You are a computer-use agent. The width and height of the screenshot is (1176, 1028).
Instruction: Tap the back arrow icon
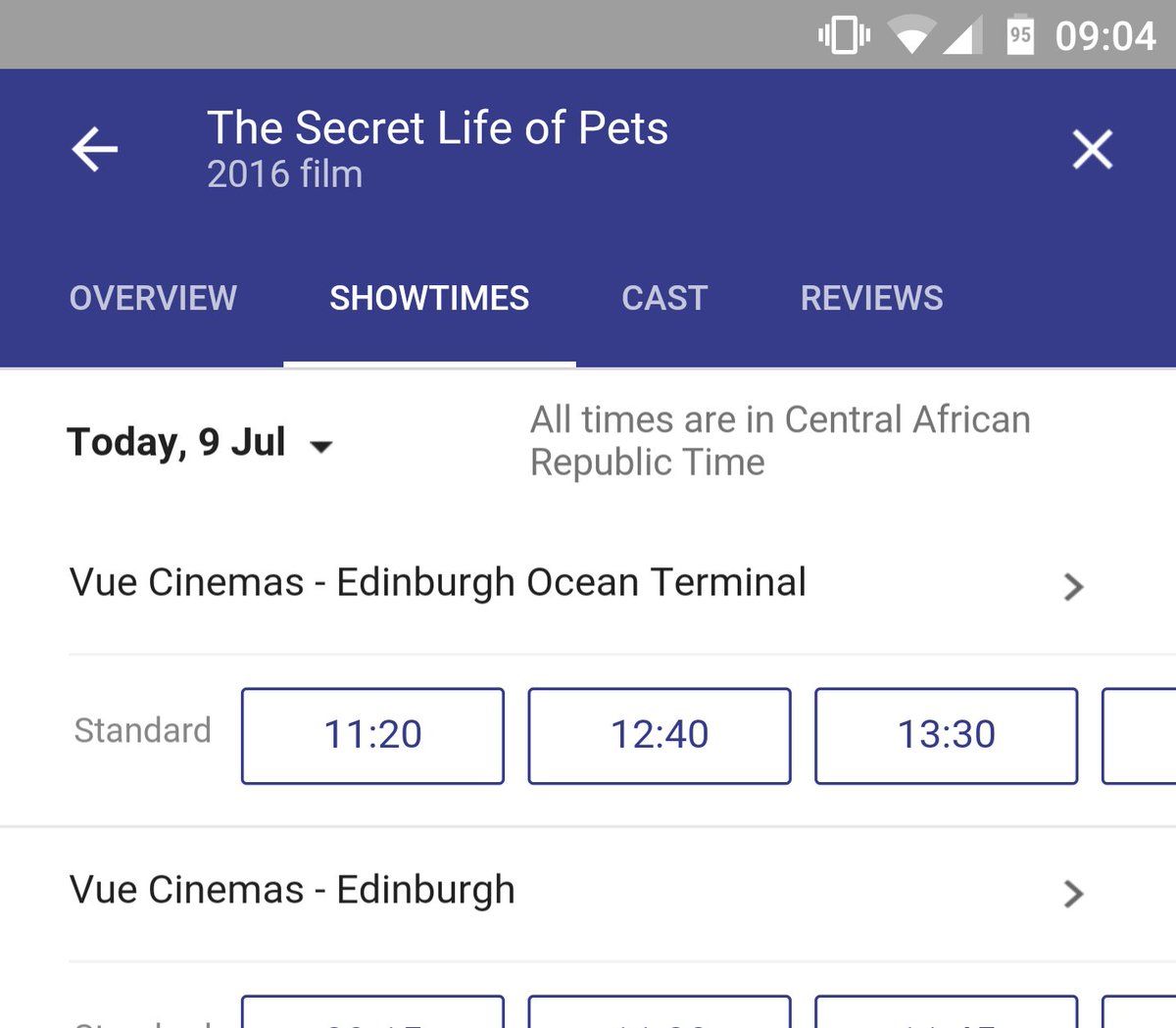point(95,150)
